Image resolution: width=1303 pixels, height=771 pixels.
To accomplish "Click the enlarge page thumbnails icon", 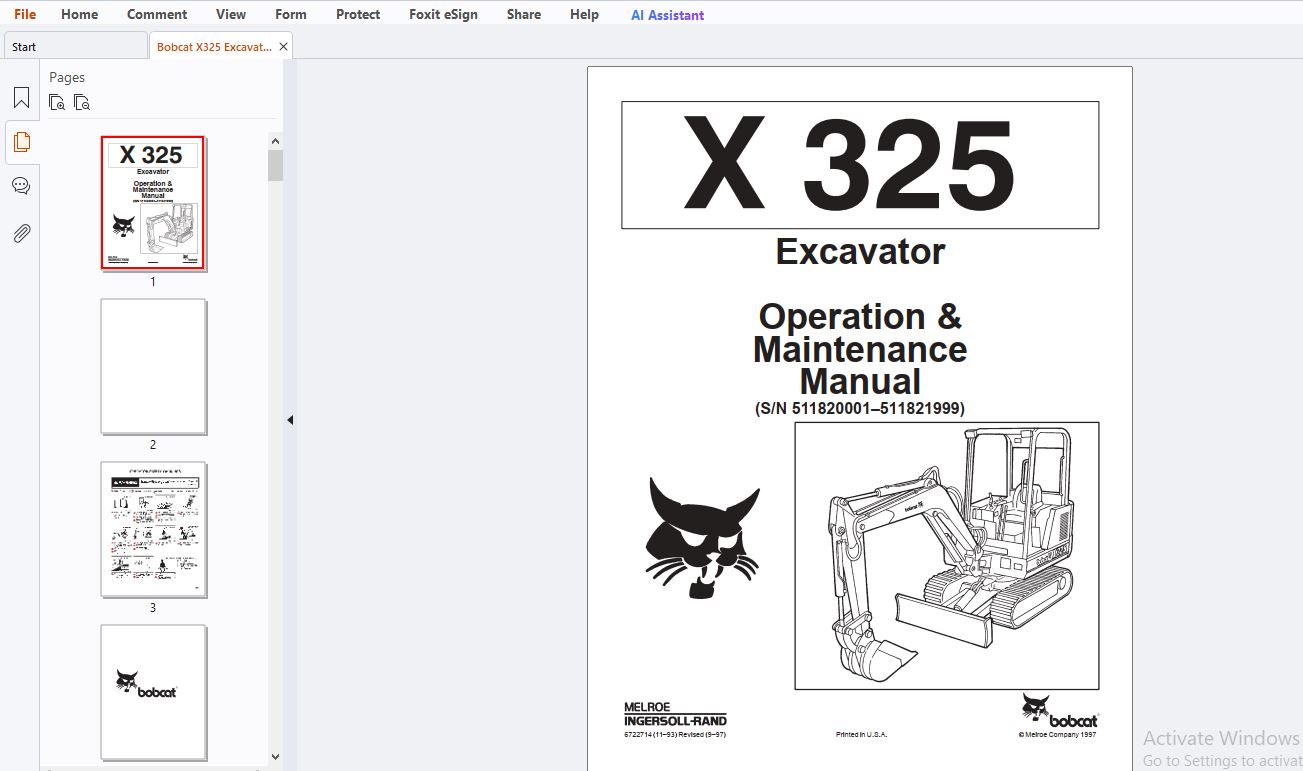I will click(x=57, y=102).
